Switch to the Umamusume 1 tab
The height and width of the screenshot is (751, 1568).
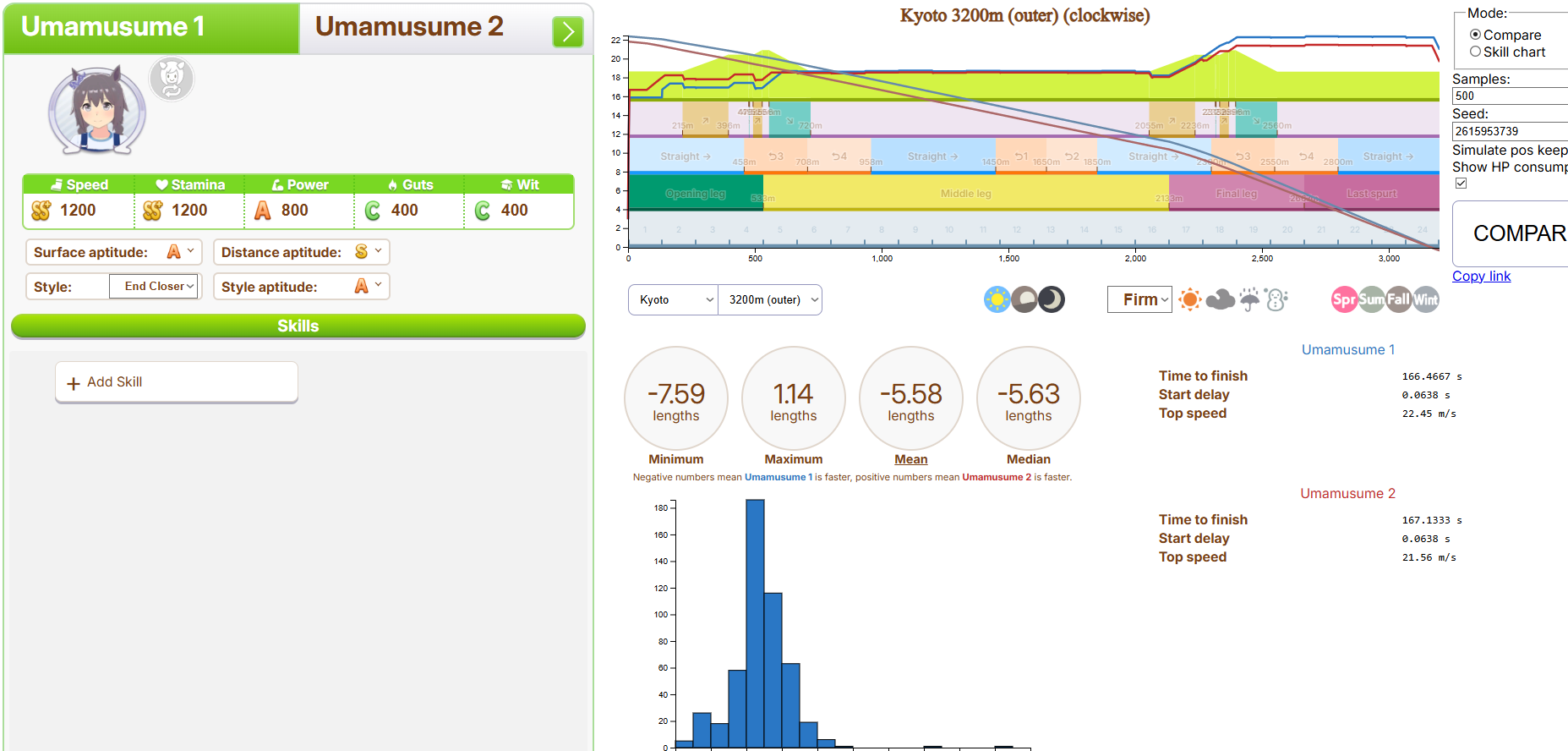152,27
